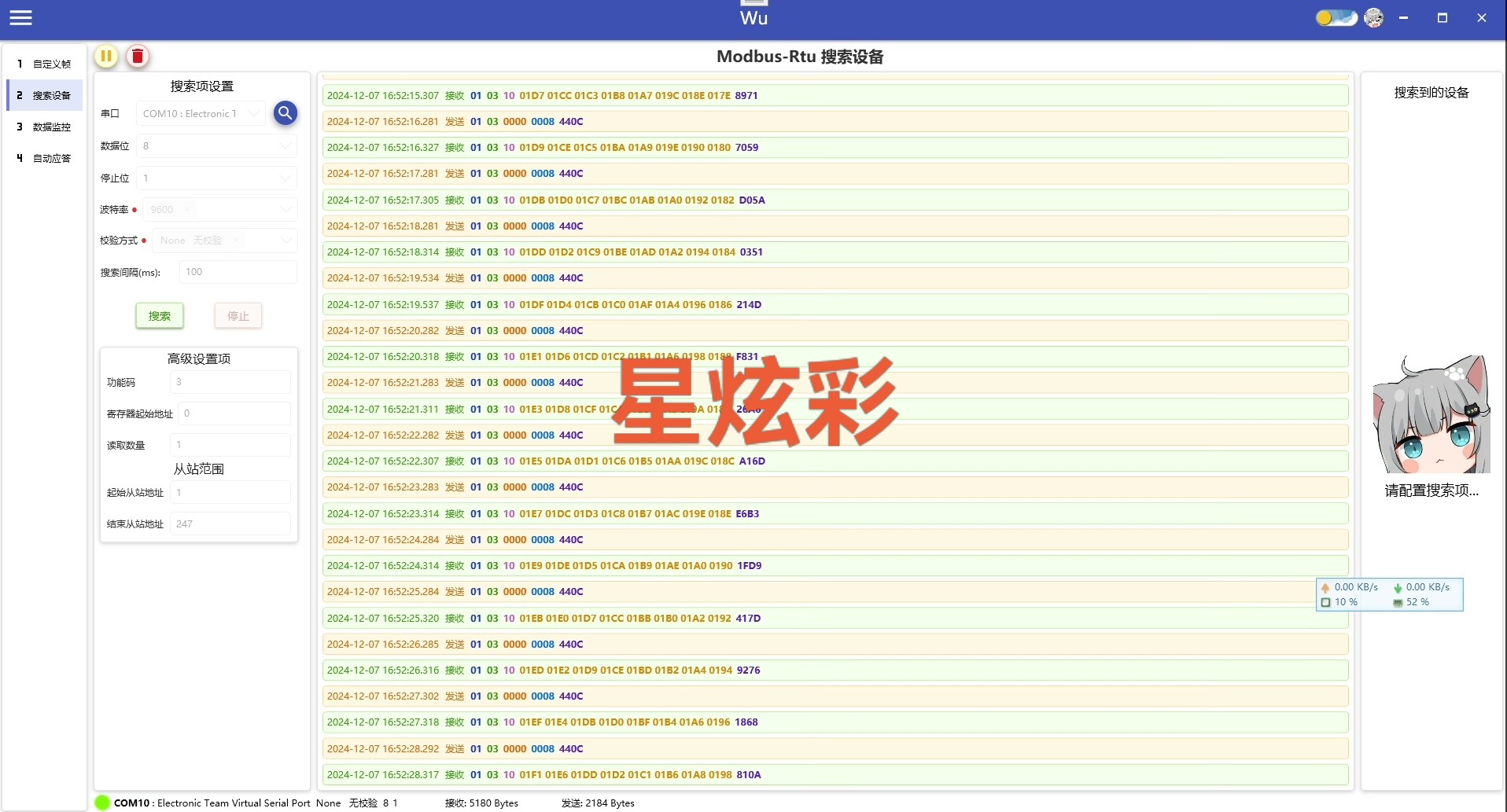Click the CRC value 0351 in the log

(x=751, y=252)
